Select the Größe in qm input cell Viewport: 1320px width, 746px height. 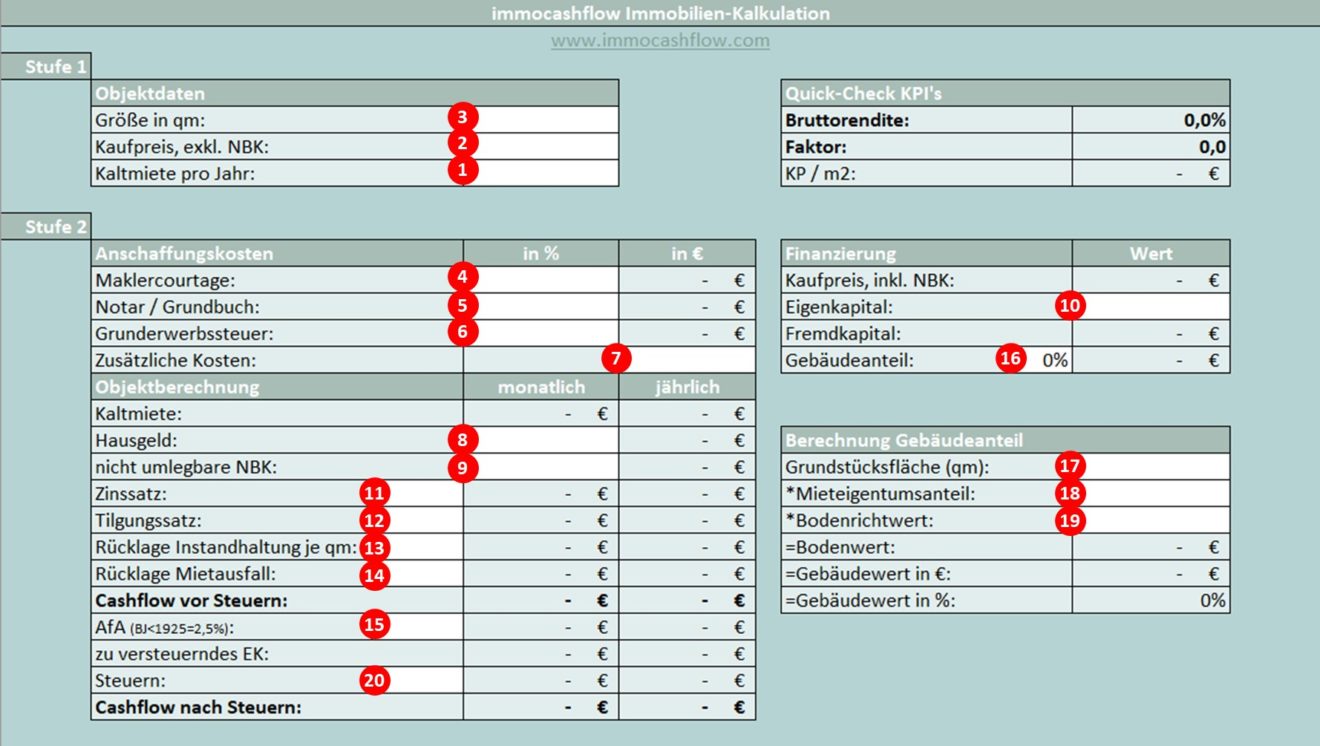pos(541,120)
